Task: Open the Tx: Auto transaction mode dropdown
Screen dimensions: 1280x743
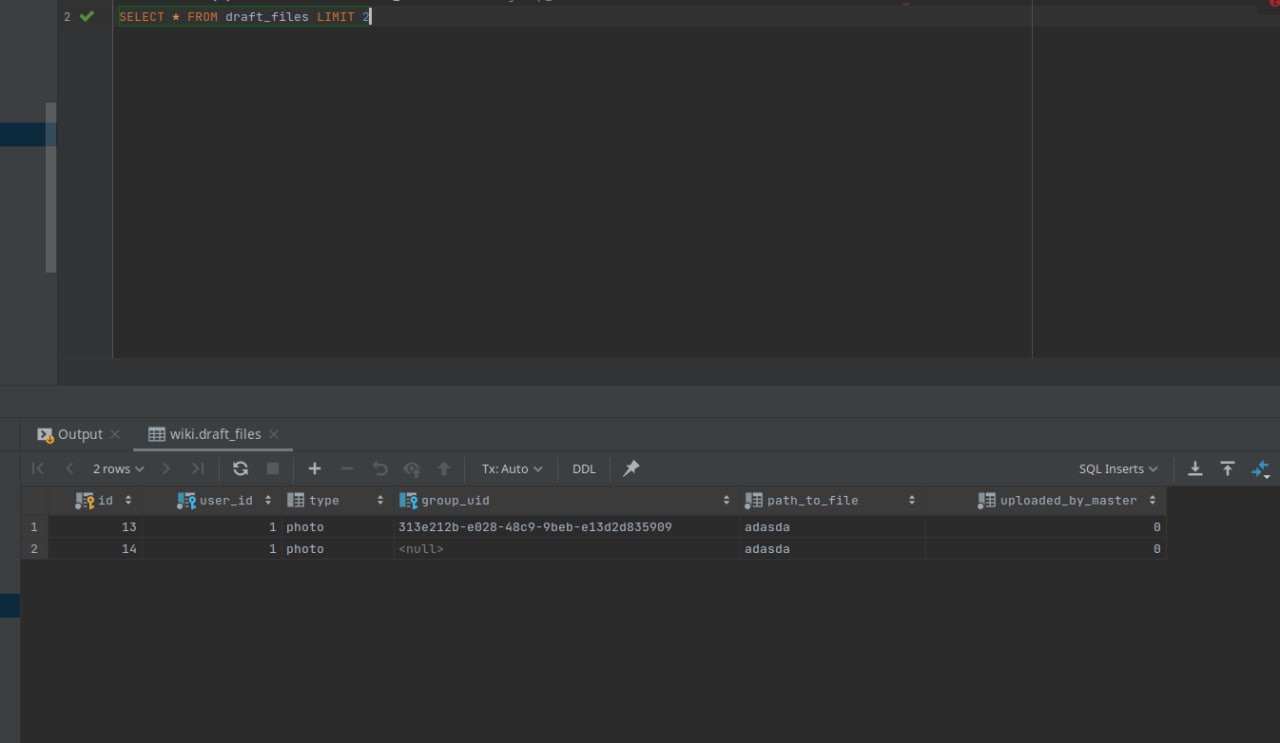Action: pyautogui.click(x=512, y=469)
